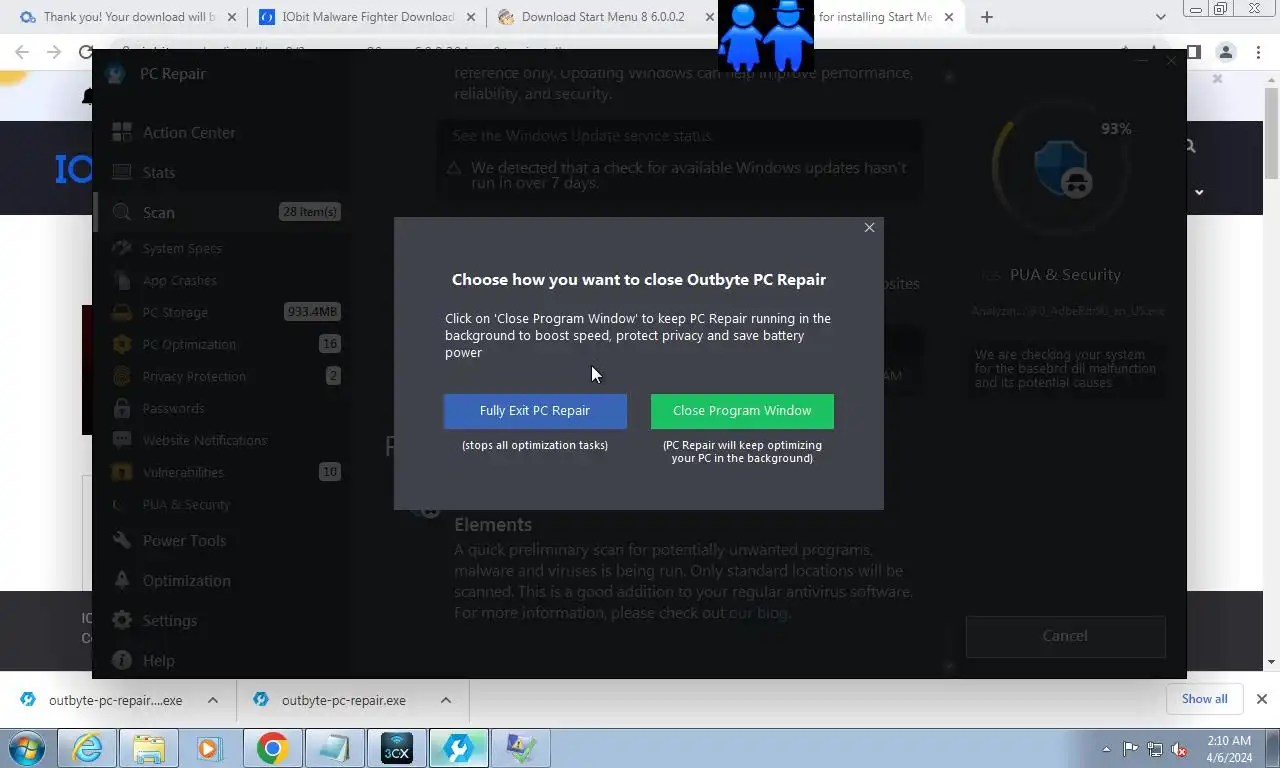Open Help in PC Repair sidebar
The image size is (1280, 768).
point(158,660)
